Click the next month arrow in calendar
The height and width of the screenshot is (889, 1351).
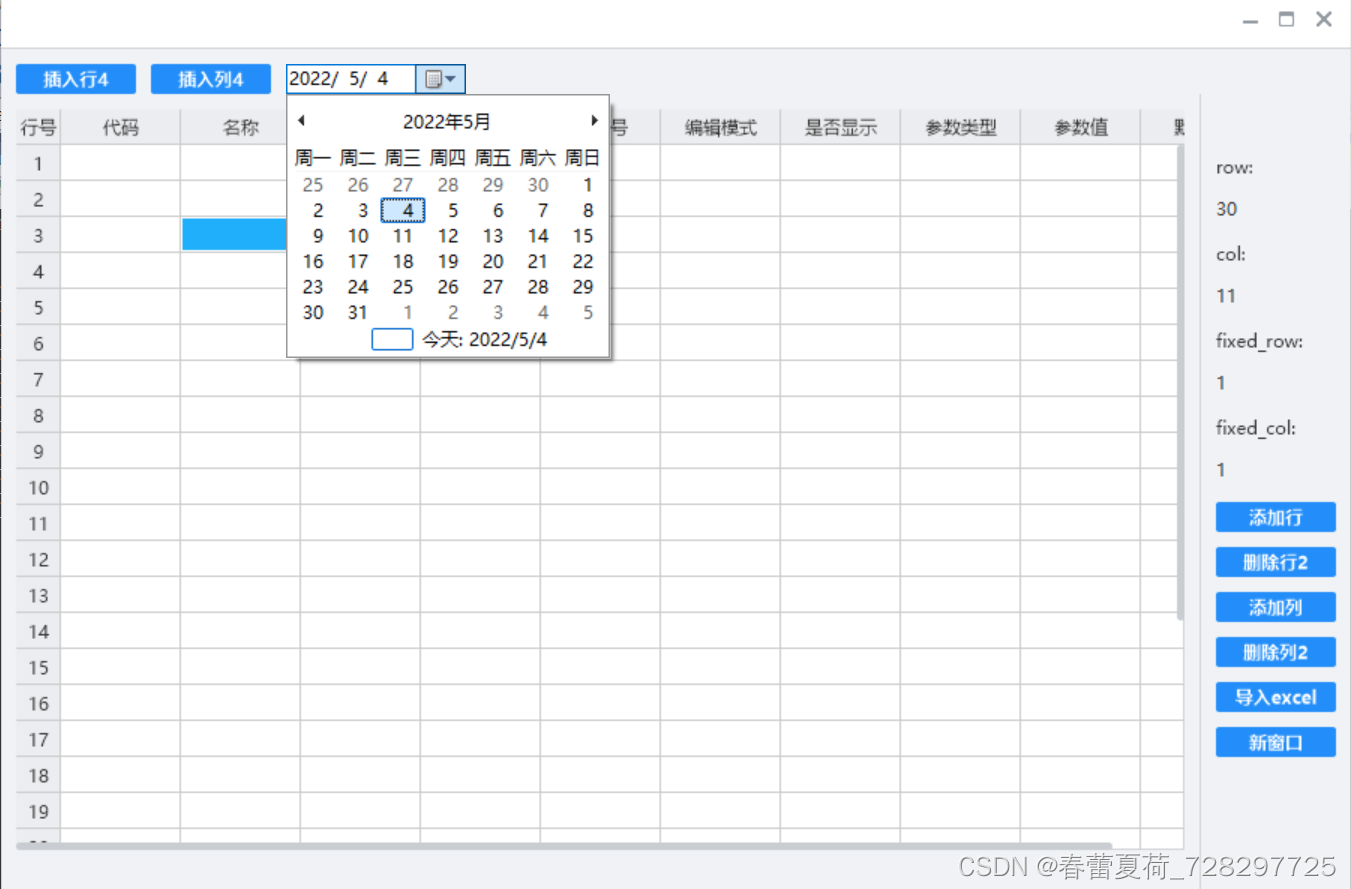[594, 120]
